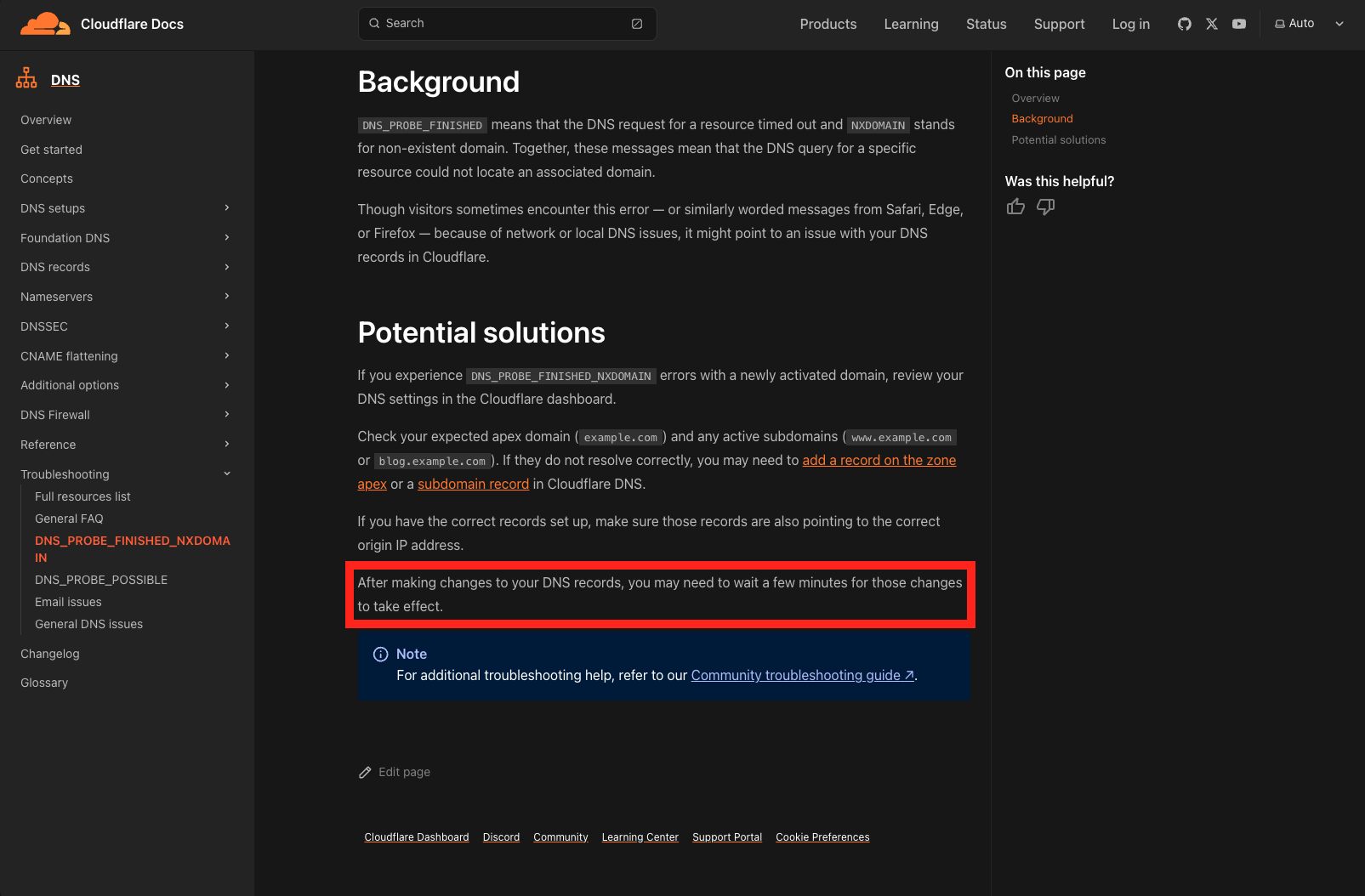Viewport: 1365px width, 896px height.
Task: Expand the Foundation DNS section
Action: (227, 238)
